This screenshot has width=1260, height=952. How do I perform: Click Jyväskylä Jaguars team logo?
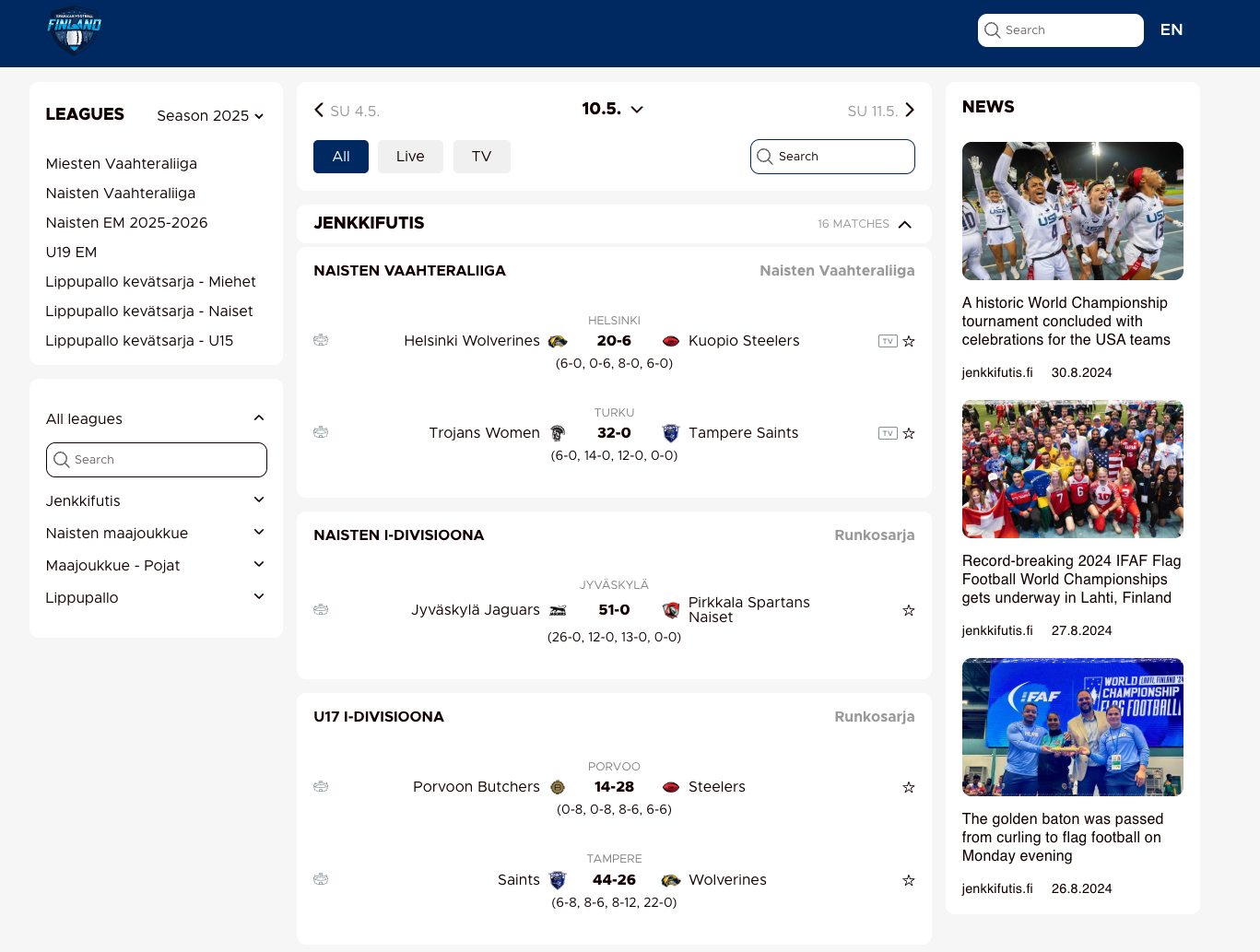click(558, 610)
